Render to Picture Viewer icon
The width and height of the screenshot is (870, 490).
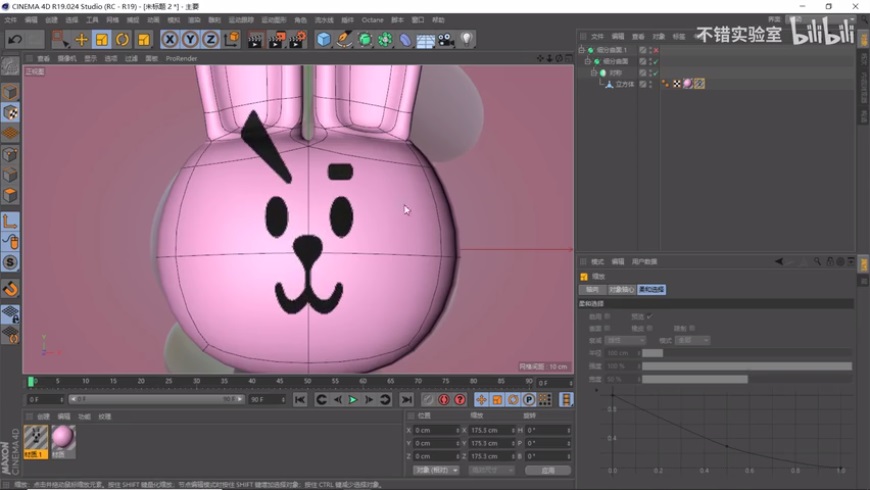[276, 39]
